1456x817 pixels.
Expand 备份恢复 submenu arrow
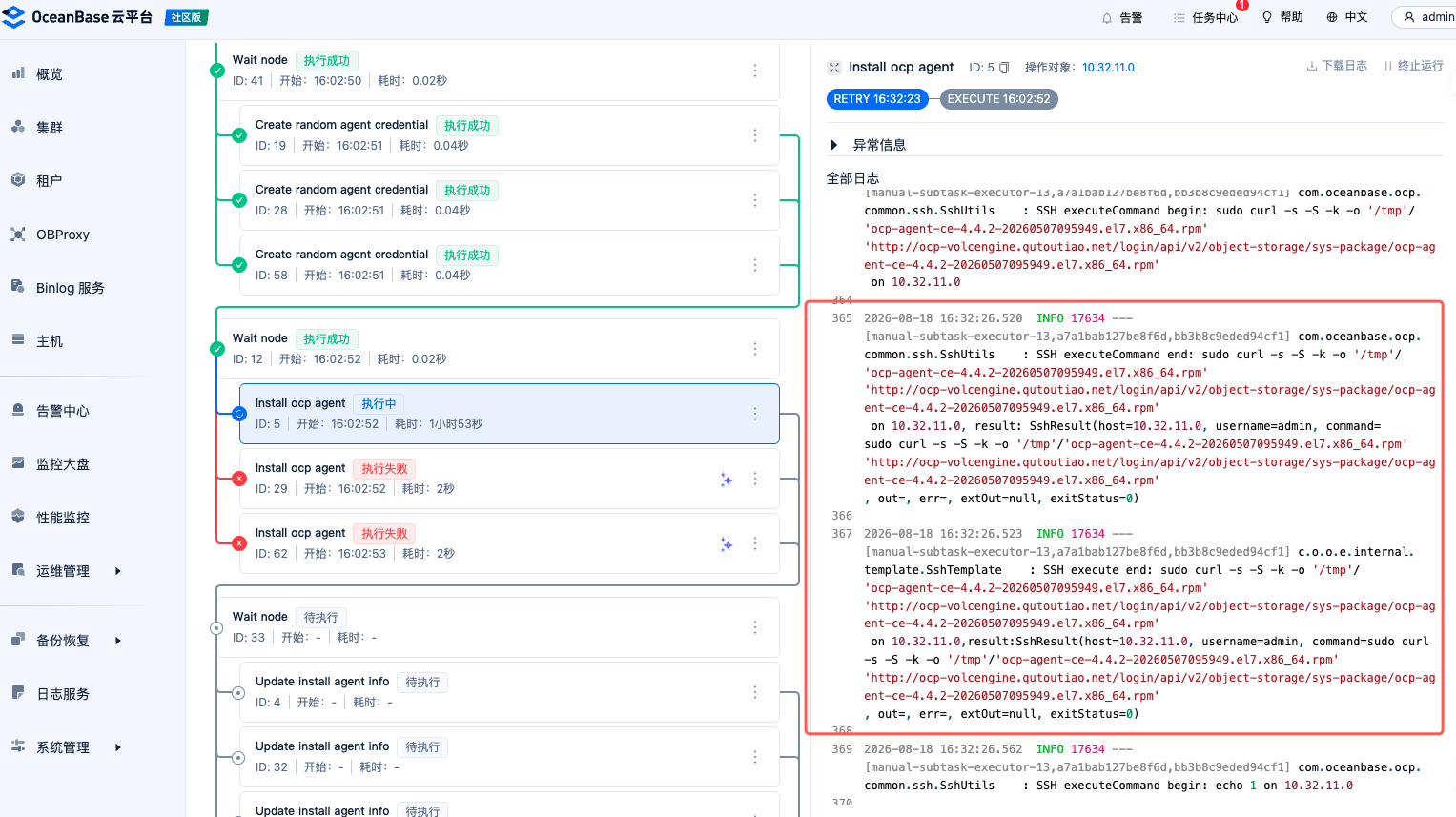[x=118, y=641]
